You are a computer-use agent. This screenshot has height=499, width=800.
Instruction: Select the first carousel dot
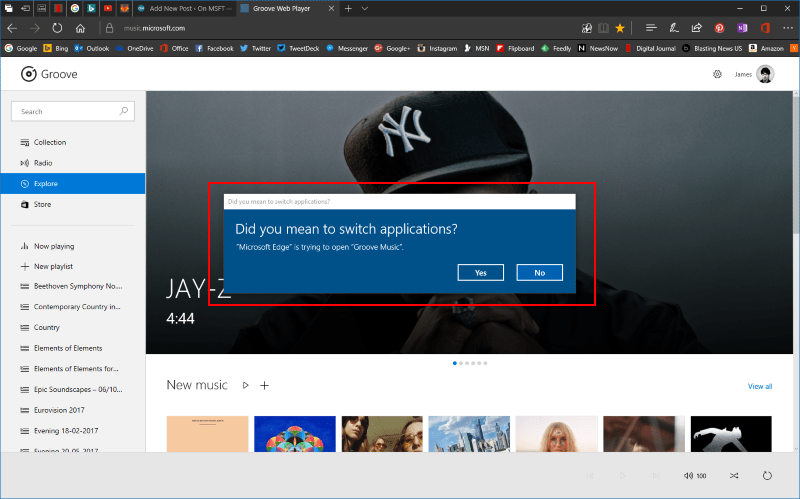[455, 363]
